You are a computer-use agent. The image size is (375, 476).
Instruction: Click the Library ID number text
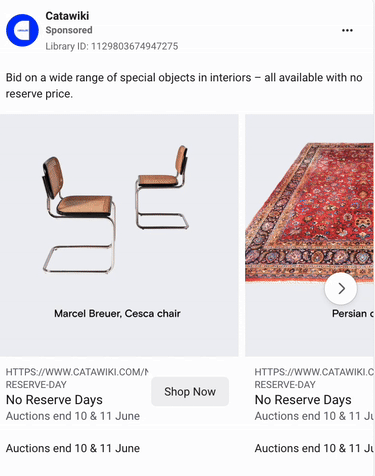pos(112,46)
